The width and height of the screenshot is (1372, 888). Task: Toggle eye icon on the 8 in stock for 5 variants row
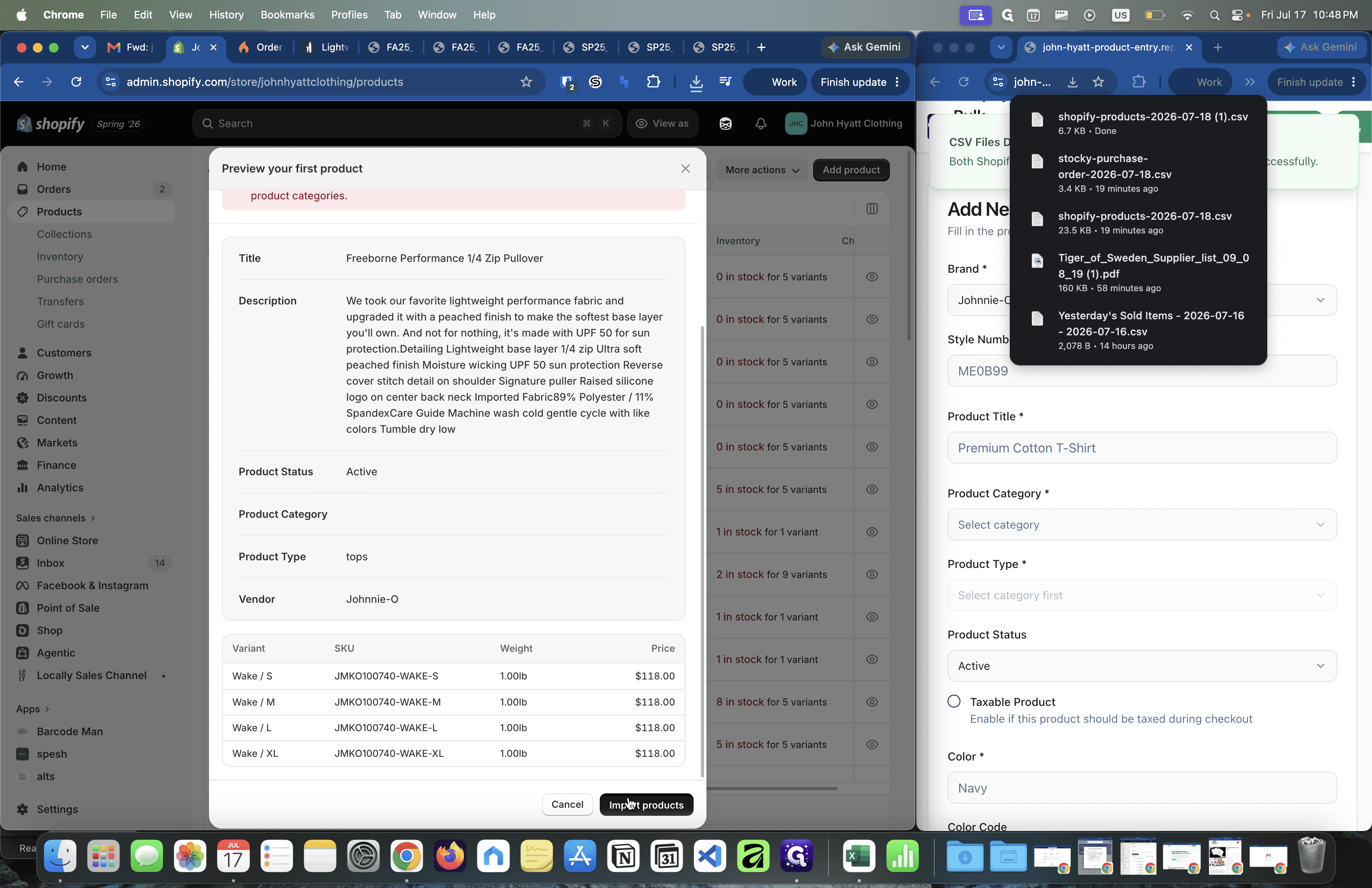[872, 701]
